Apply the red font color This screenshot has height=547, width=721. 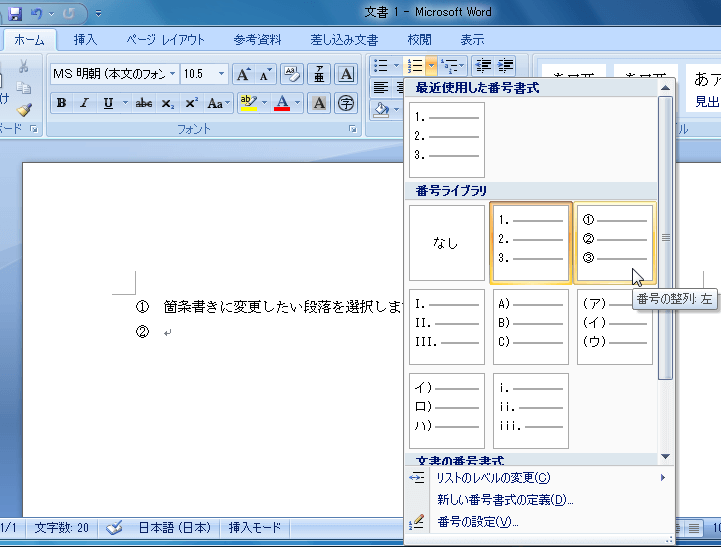[282, 103]
